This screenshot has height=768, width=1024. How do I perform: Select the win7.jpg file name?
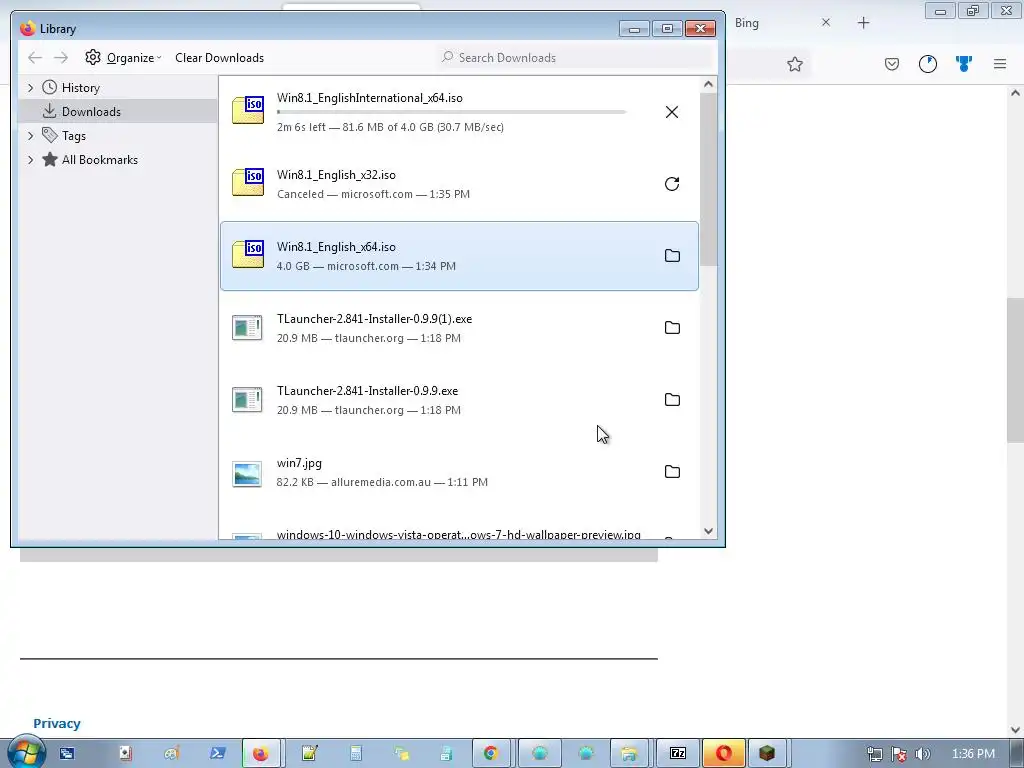[299, 463]
